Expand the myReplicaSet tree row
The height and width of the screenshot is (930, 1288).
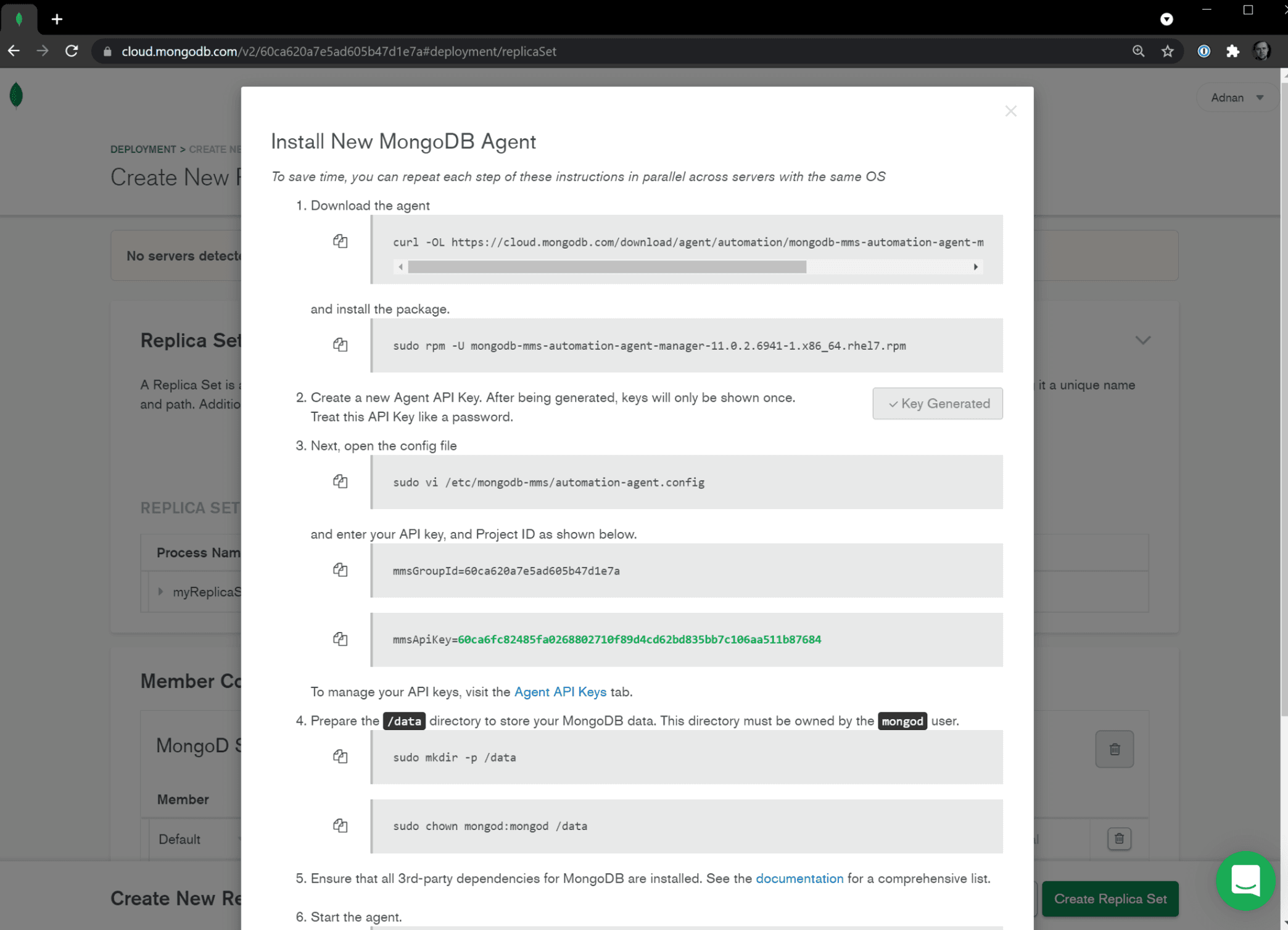tap(160, 591)
